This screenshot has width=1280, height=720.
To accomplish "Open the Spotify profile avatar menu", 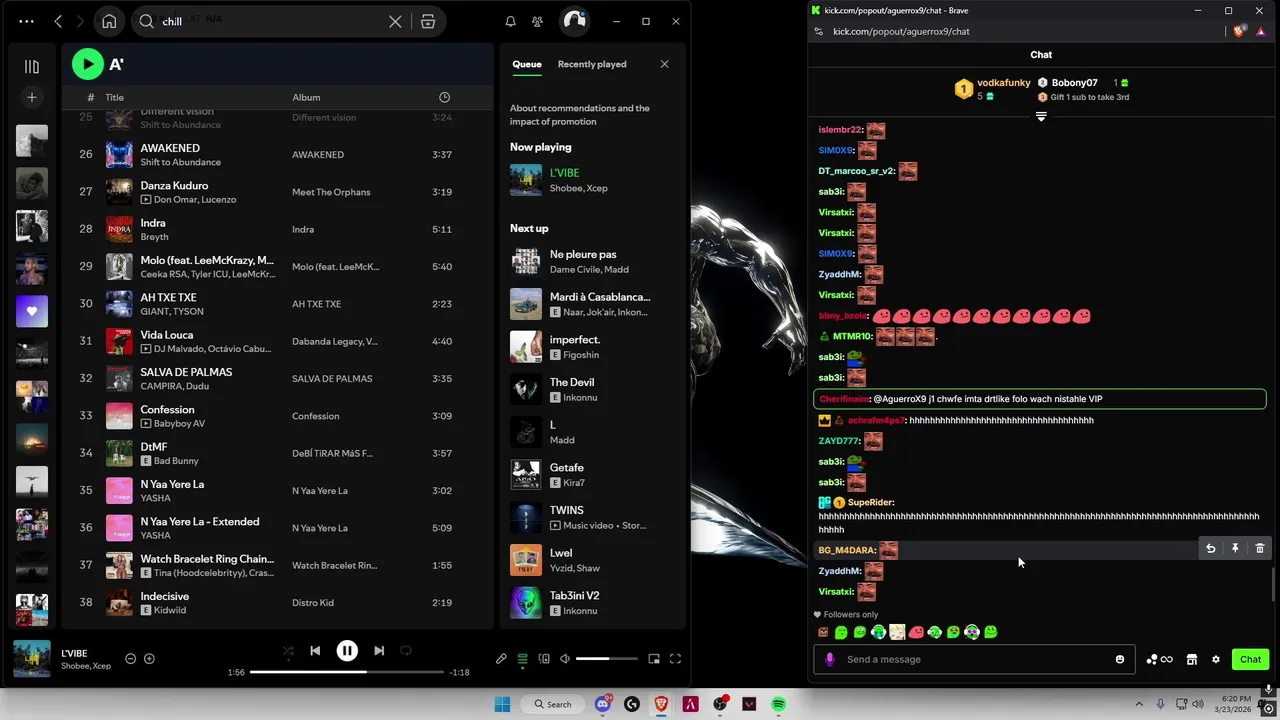I will click(x=574, y=21).
